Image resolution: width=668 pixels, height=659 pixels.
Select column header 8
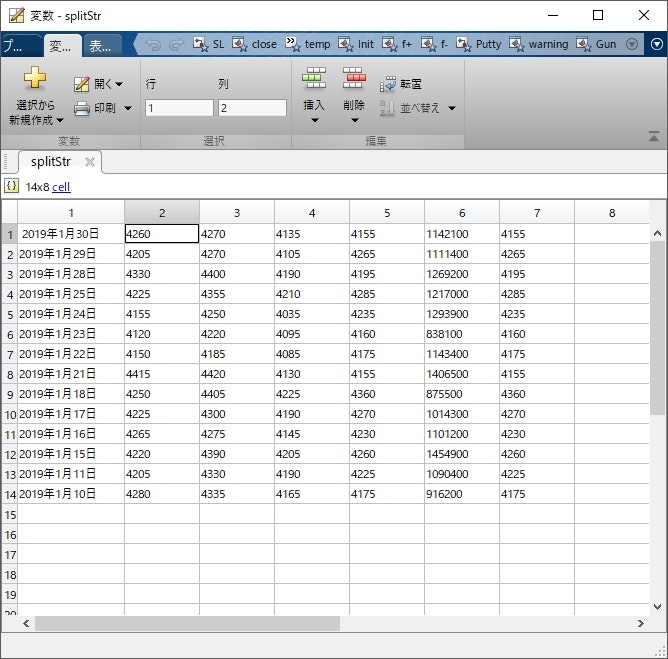(x=612, y=213)
